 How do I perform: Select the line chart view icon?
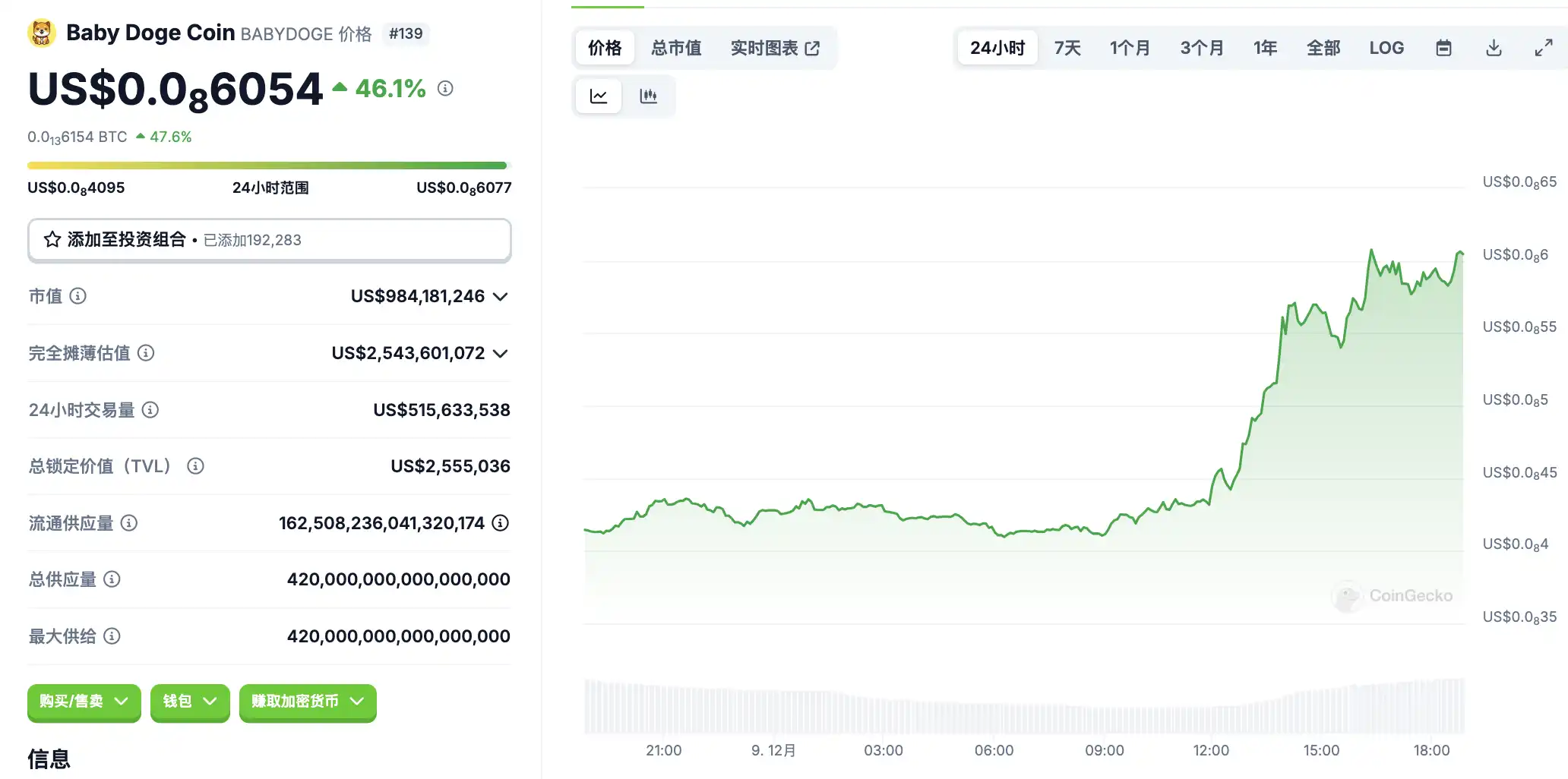pyautogui.click(x=599, y=96)
